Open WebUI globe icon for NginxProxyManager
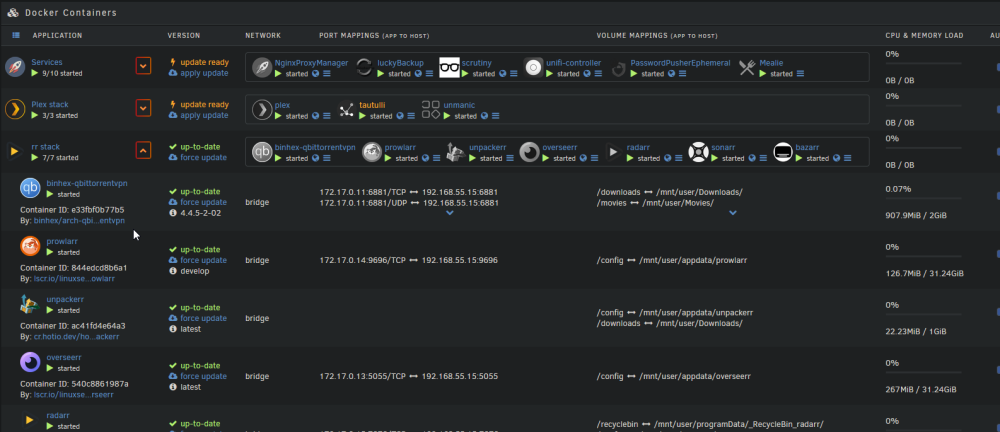The height and width of the screenshot is (432, 1000). pyautogui.click(x=315, y=74)
